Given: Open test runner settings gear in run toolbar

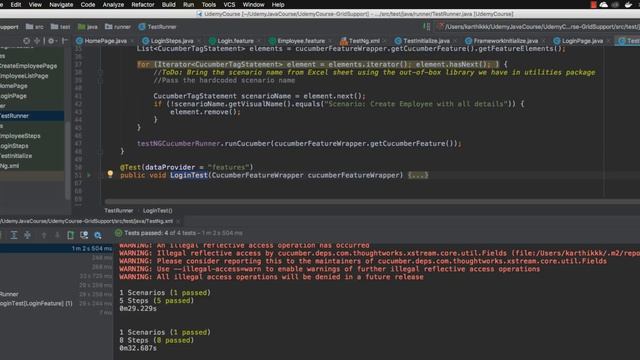Looking at the screenshot, I should 98,235.
